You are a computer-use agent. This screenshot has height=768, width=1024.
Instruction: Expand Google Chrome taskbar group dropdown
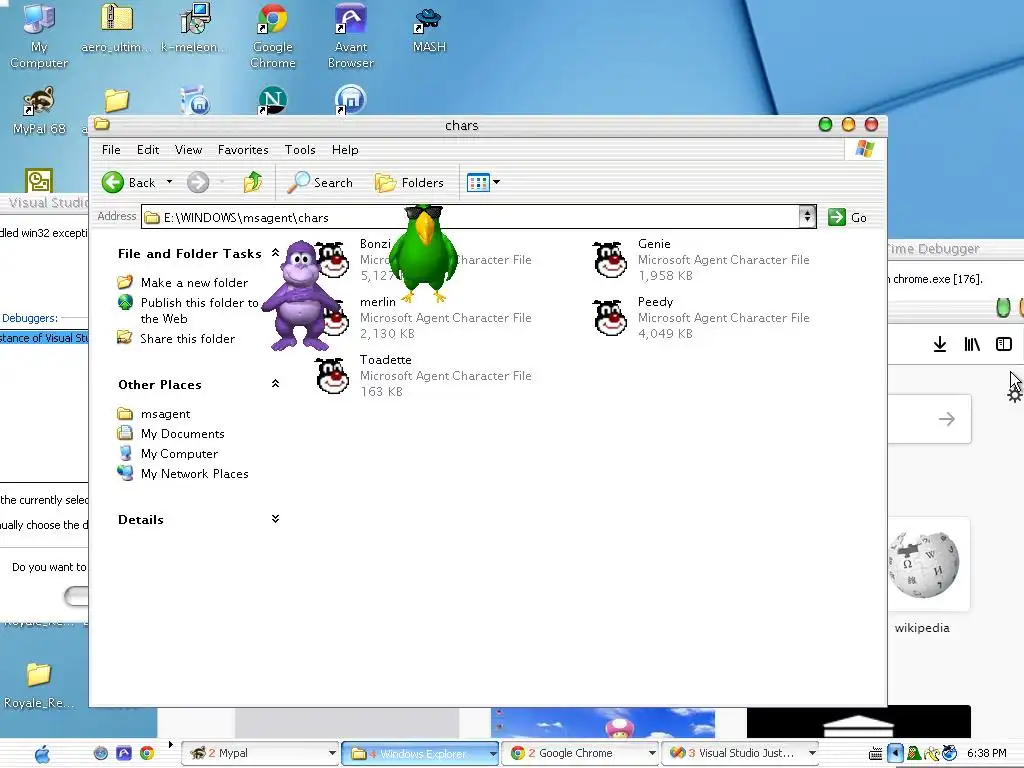(652, 753)
